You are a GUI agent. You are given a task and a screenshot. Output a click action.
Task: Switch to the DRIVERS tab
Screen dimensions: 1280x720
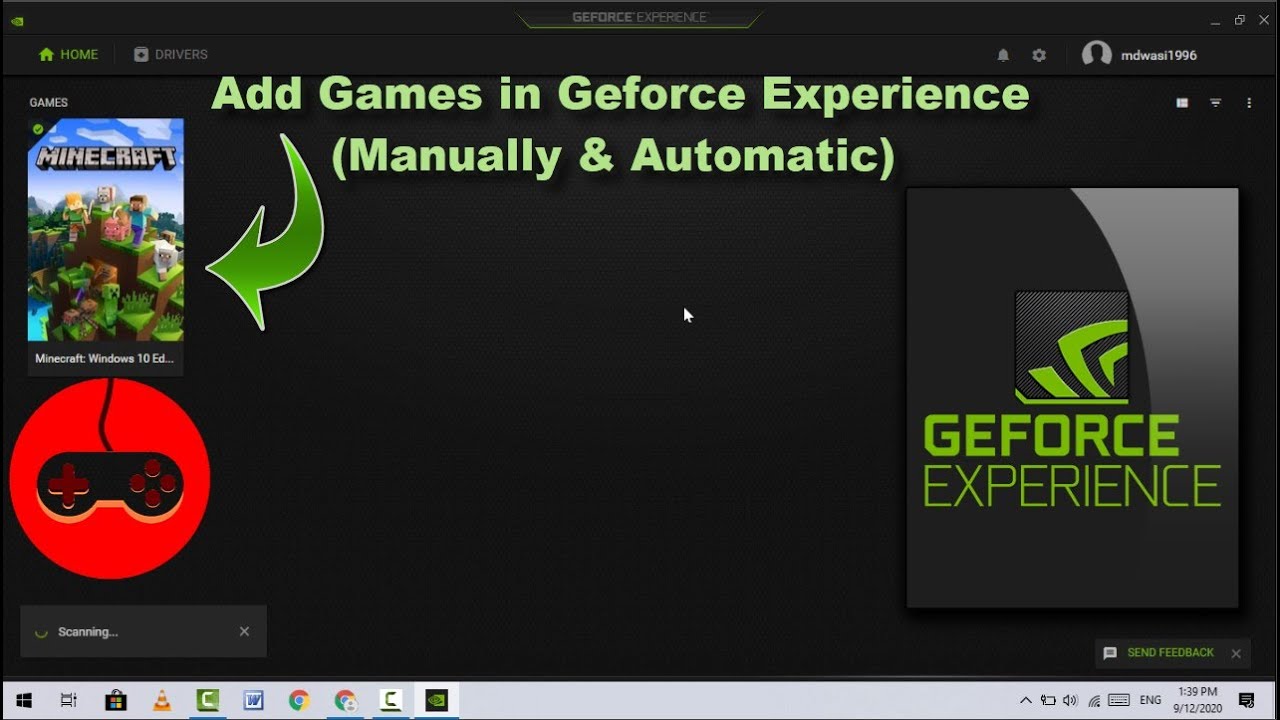(x=171, y=54)
